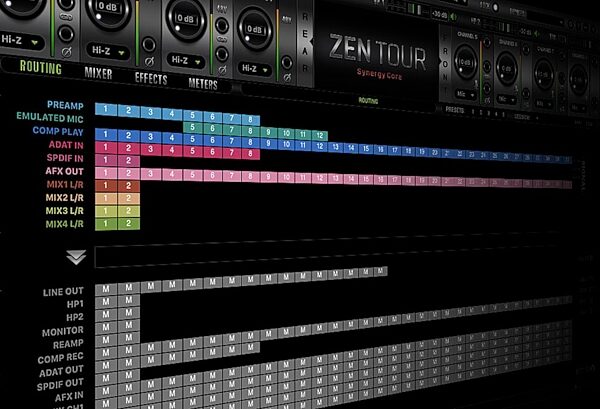This screenshot has height=409, width=600.
Task: Select PREAMP source cell 1
Action: [106, 109]
